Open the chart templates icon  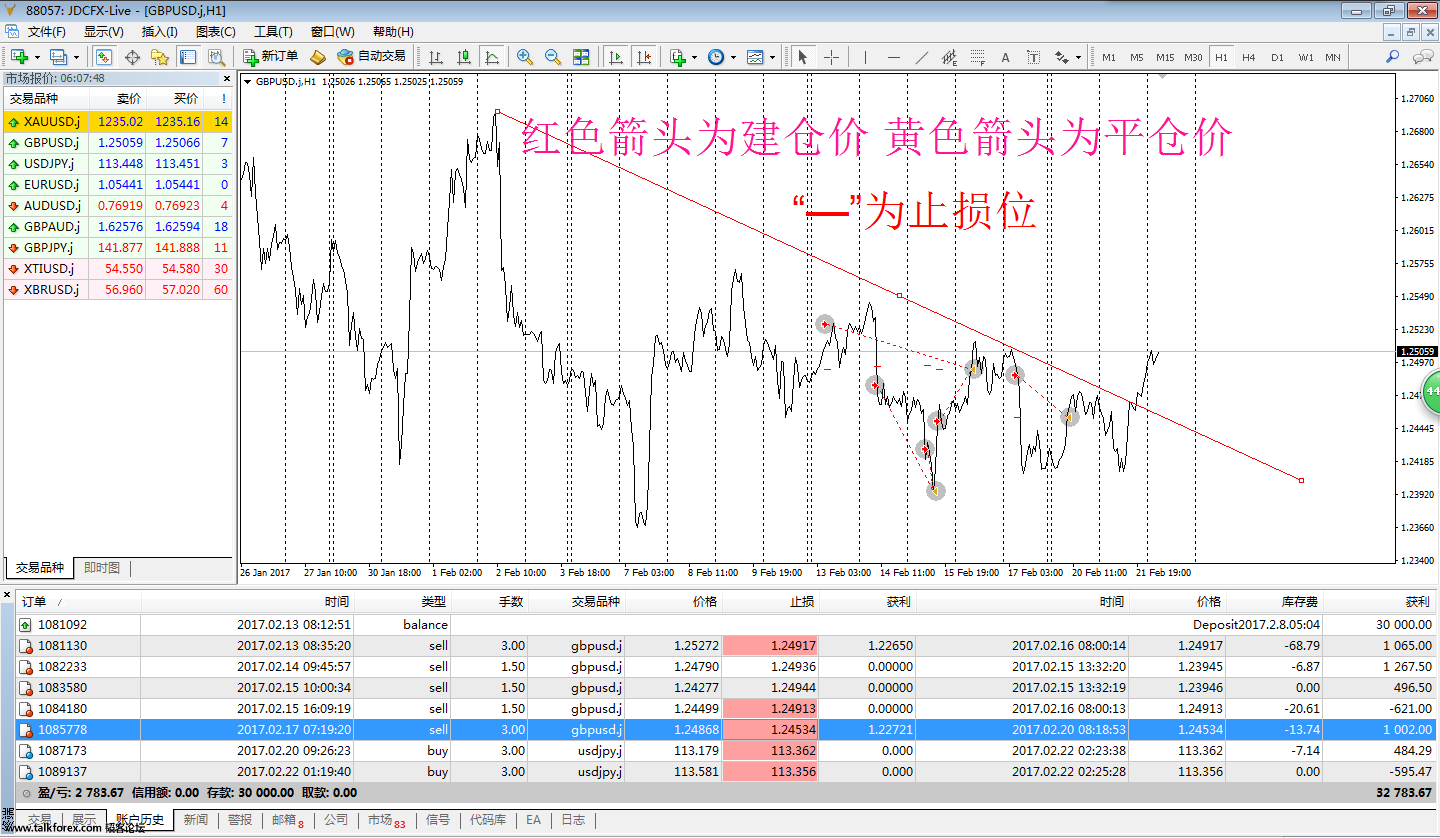(755, 57)
